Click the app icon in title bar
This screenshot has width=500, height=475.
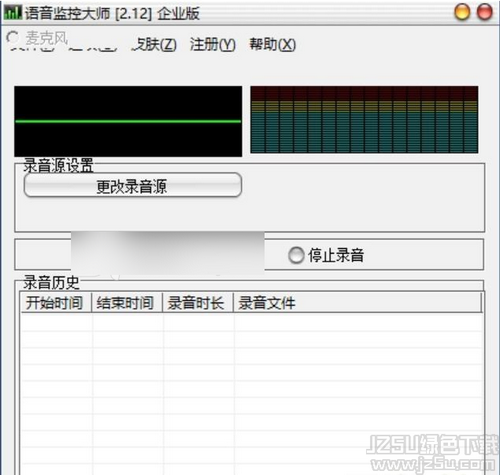point(13,13)
